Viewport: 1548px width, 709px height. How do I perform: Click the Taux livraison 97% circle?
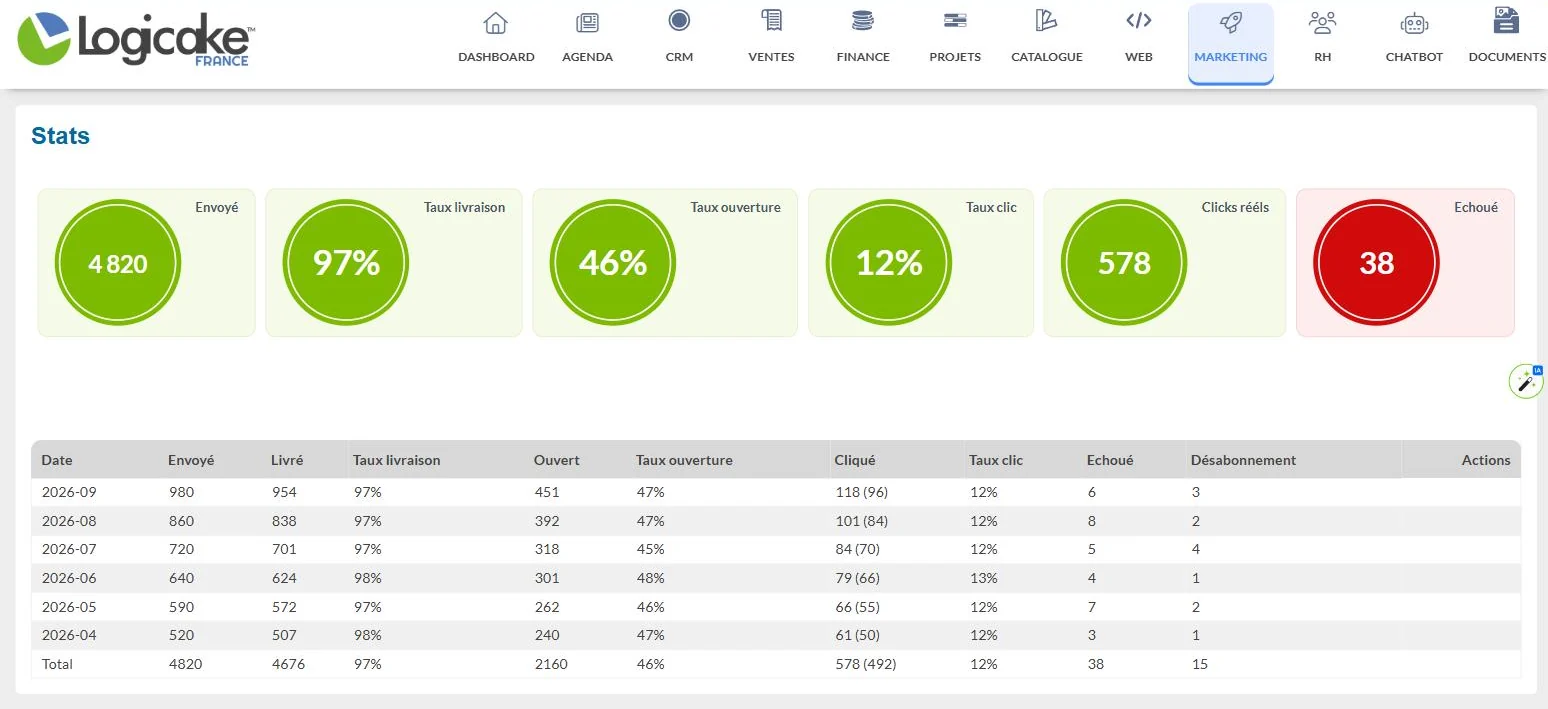(346, 263)
